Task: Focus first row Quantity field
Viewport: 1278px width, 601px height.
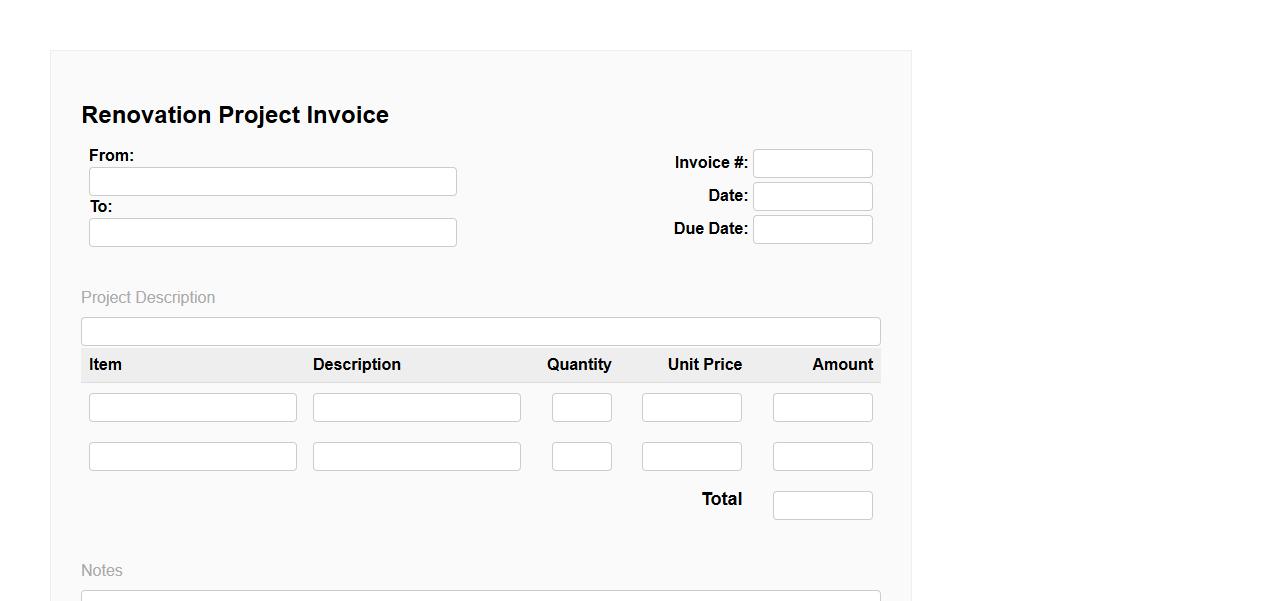Action: (582, 408)
